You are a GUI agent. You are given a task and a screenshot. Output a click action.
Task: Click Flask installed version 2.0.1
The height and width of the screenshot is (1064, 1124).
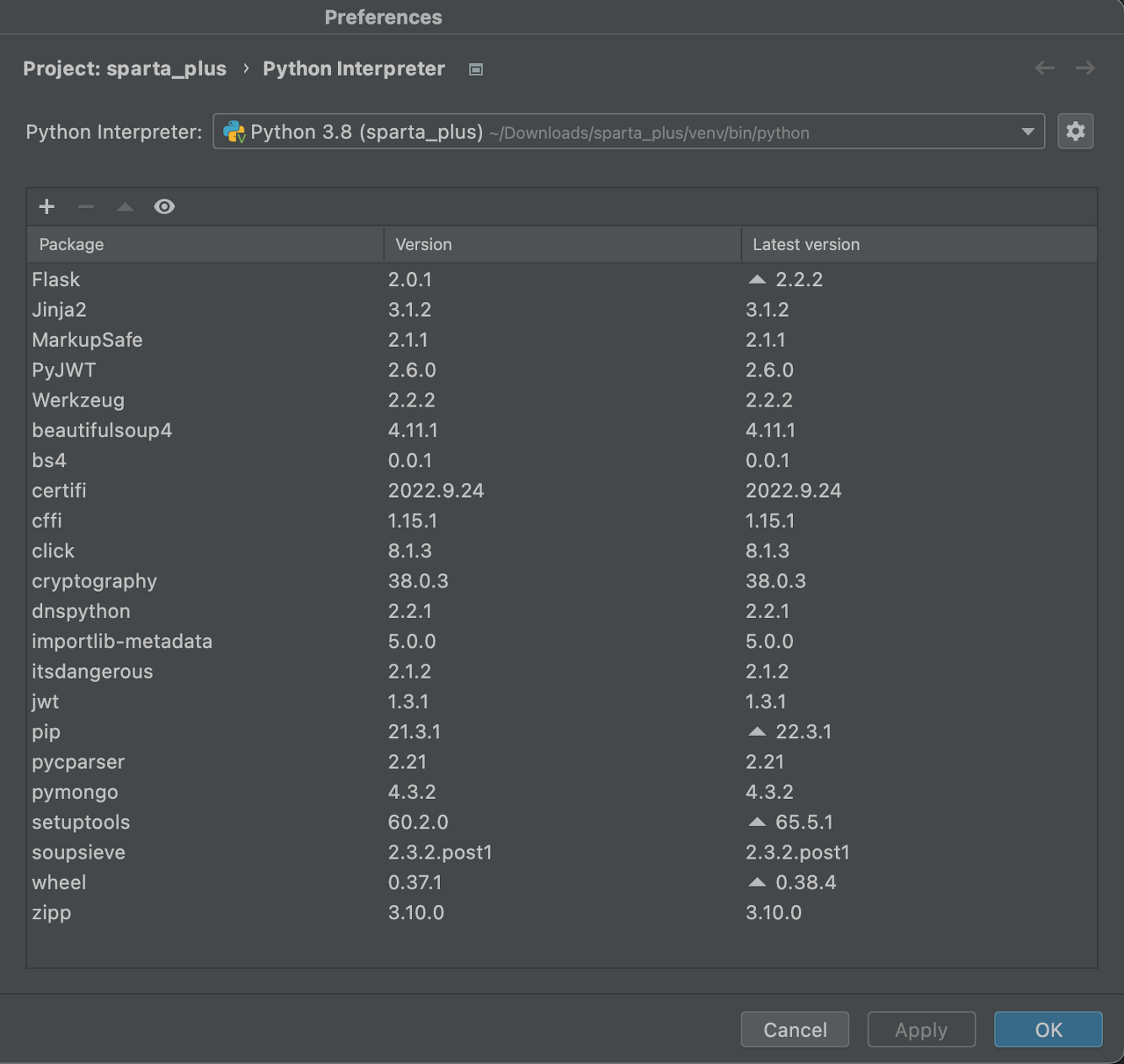point(410,279)
